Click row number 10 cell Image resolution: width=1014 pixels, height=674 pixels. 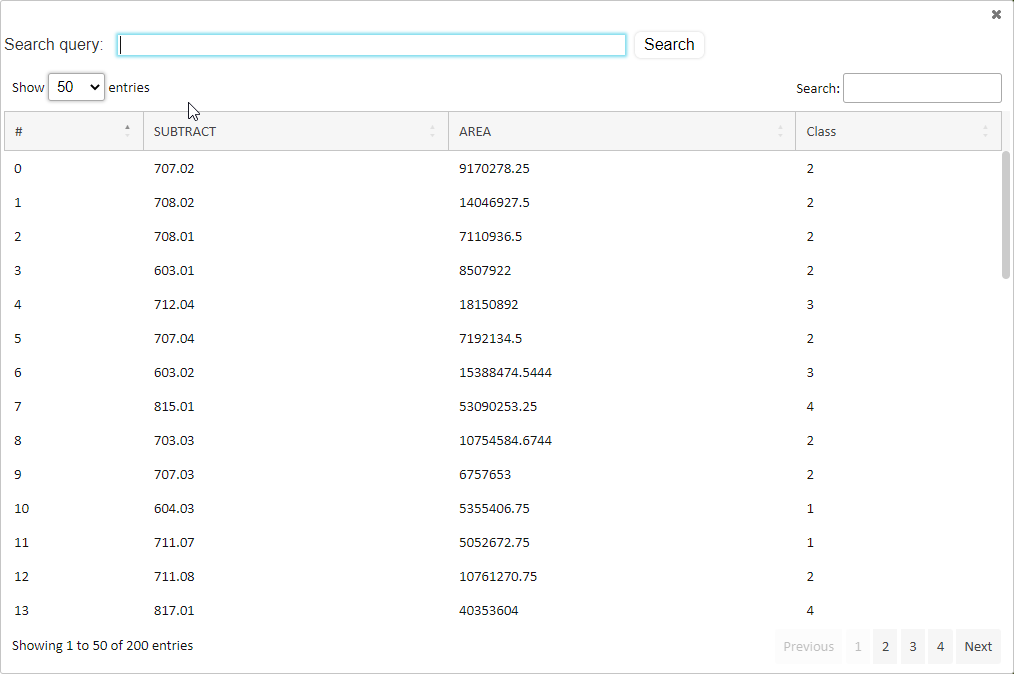click(21, 508)
